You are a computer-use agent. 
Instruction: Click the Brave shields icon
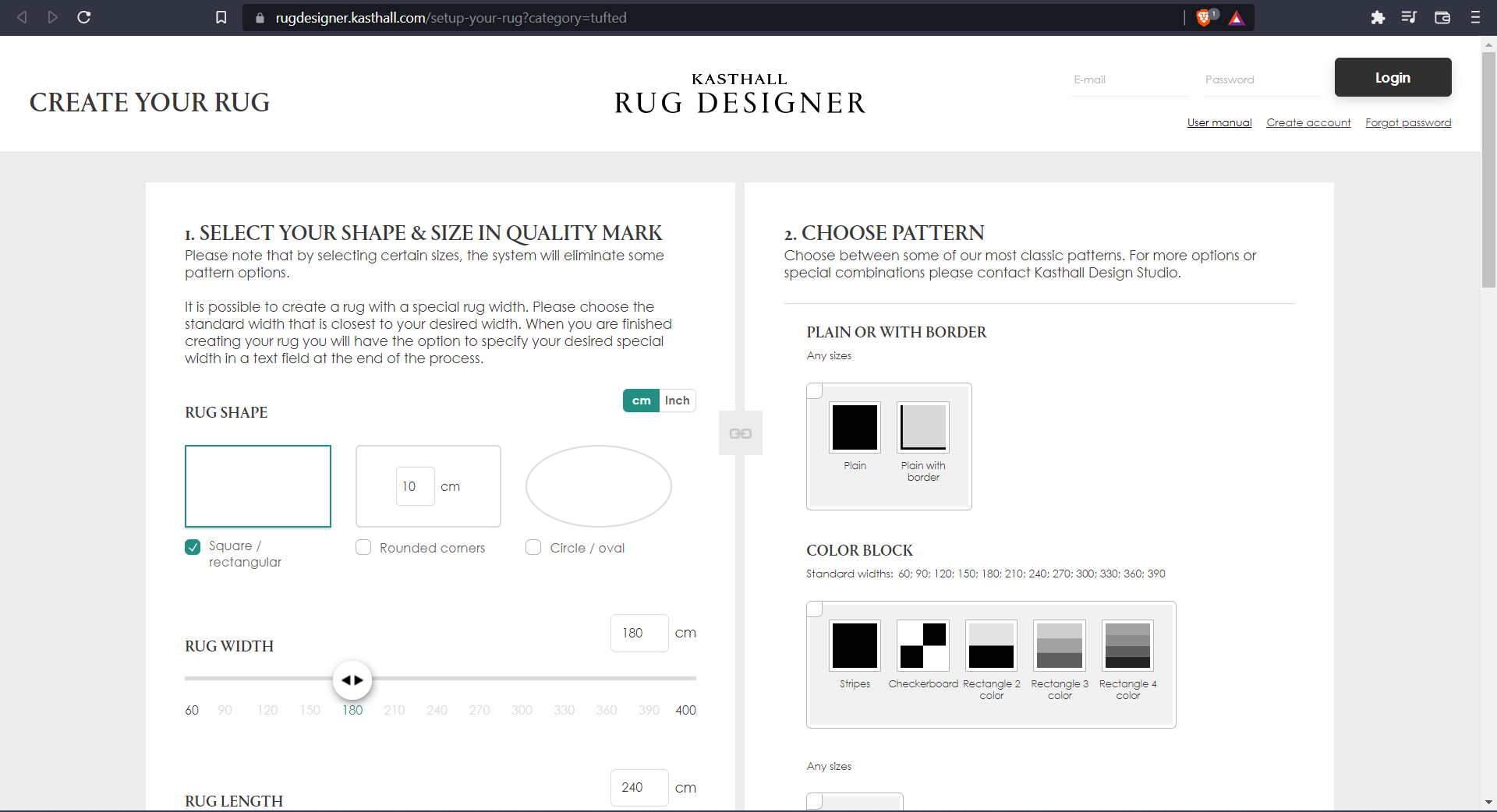(x=1204, y=18)
